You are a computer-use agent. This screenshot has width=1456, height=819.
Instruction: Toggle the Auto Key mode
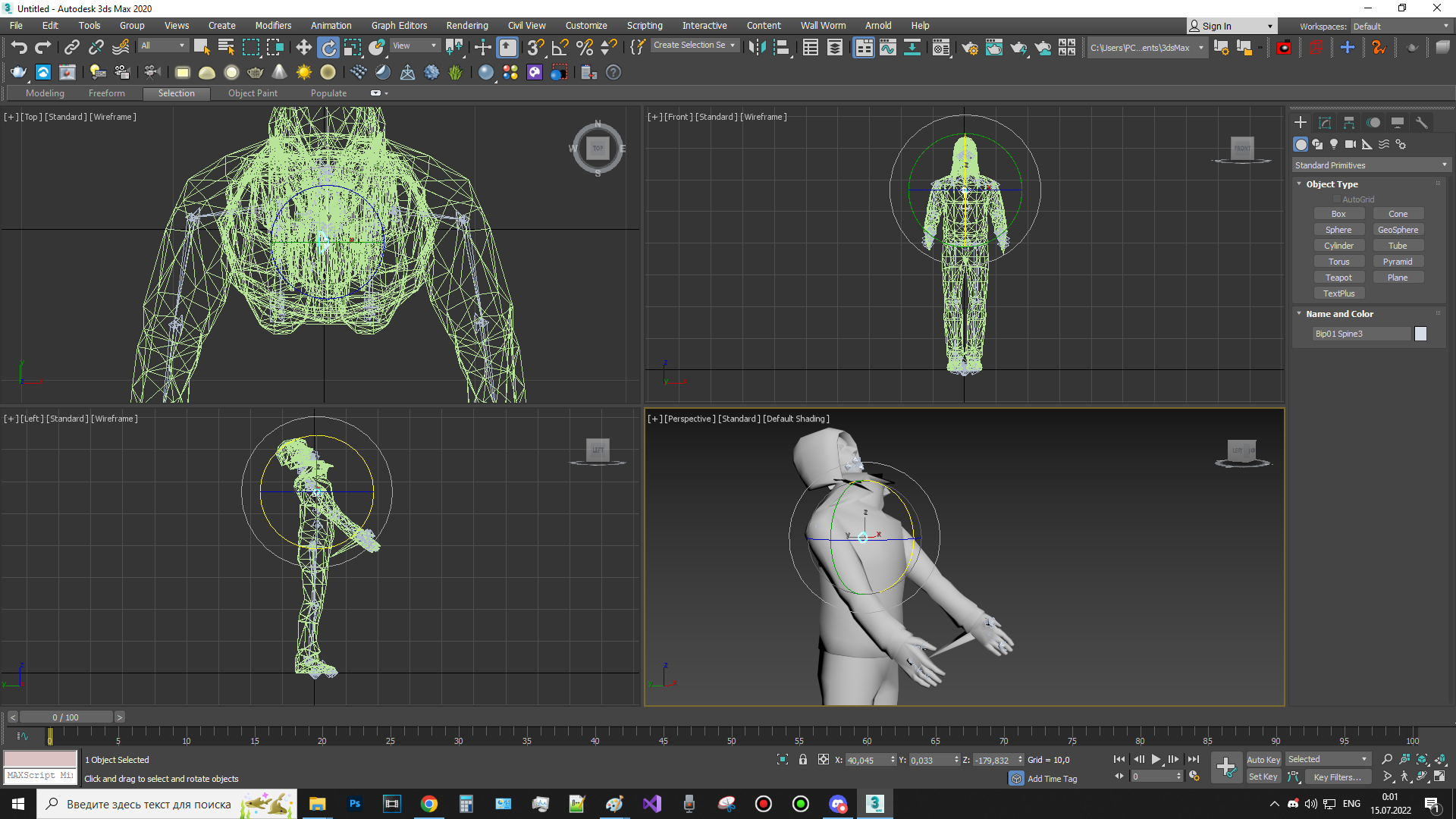(x=1263, y=759)
